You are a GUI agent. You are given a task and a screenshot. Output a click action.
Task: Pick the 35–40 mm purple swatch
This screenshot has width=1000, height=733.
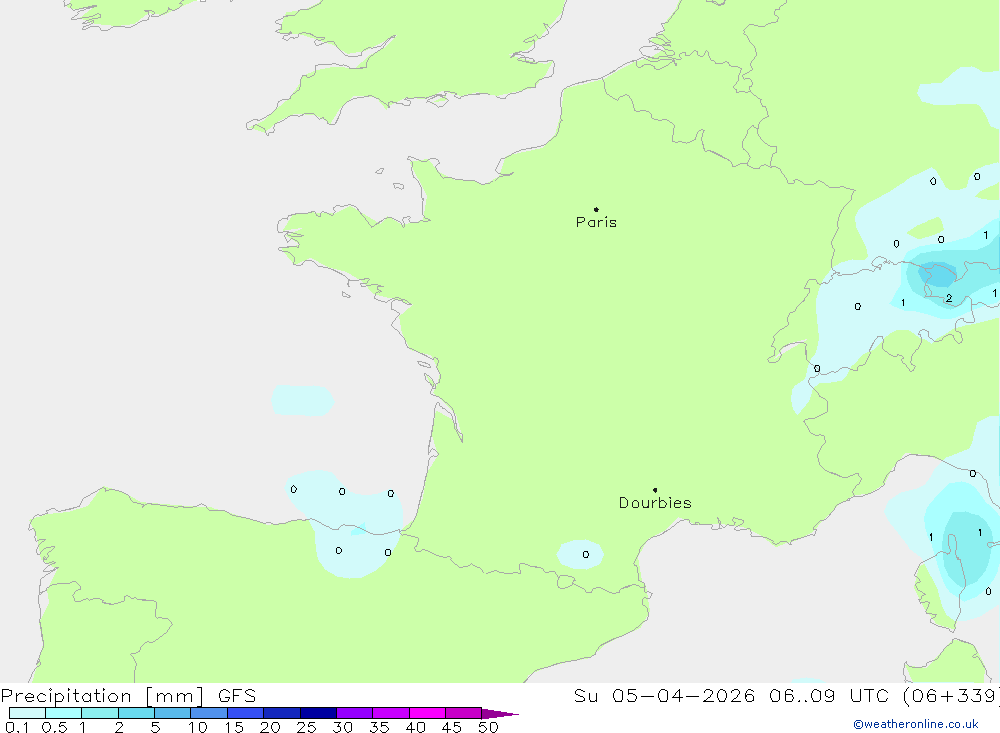tap(390, 713)
